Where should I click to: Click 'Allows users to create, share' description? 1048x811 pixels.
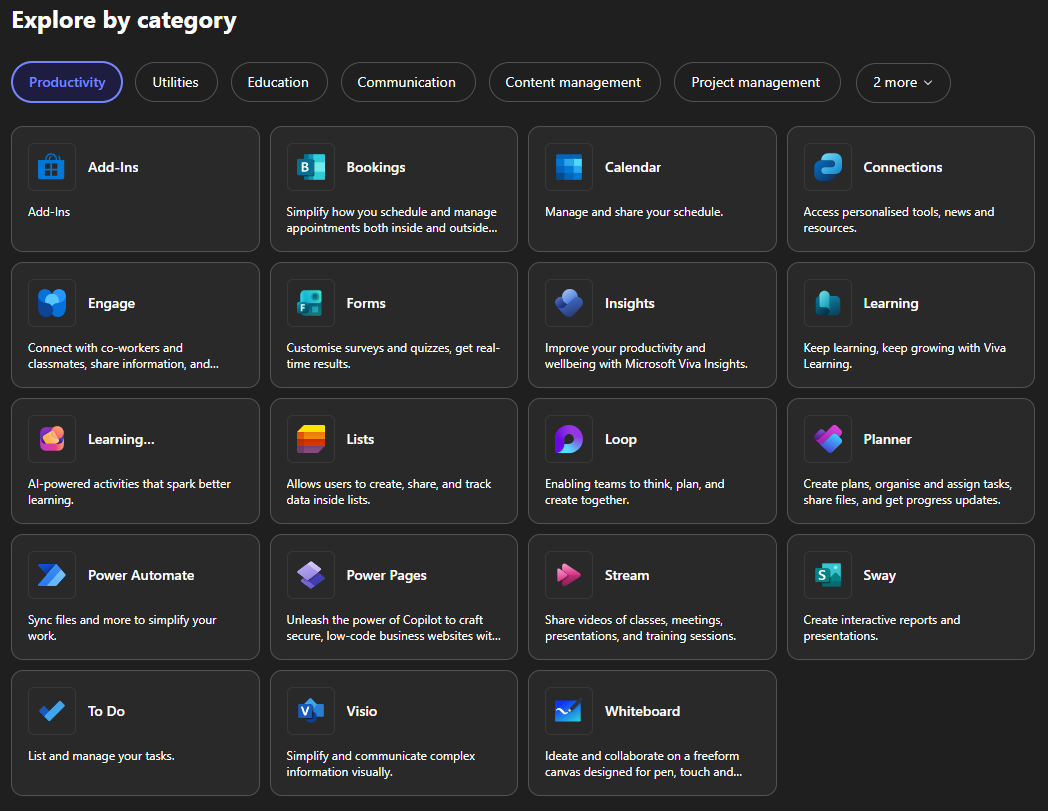[x=388, y=491]
